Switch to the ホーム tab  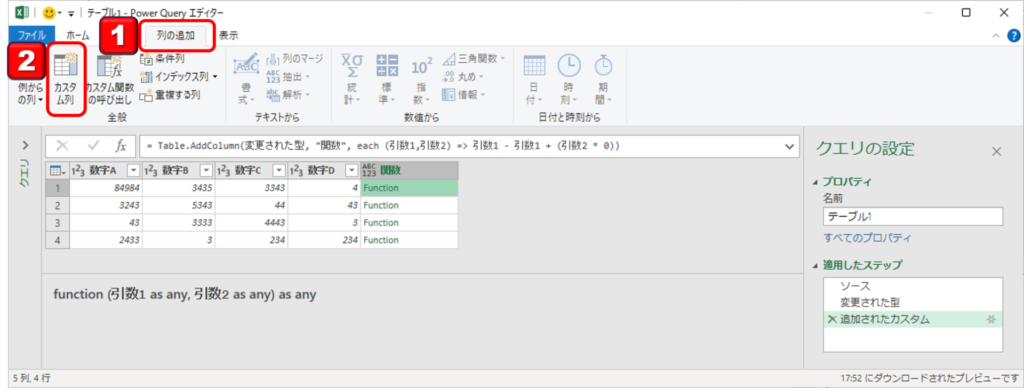pyautogui.click(x=78, y=36)
